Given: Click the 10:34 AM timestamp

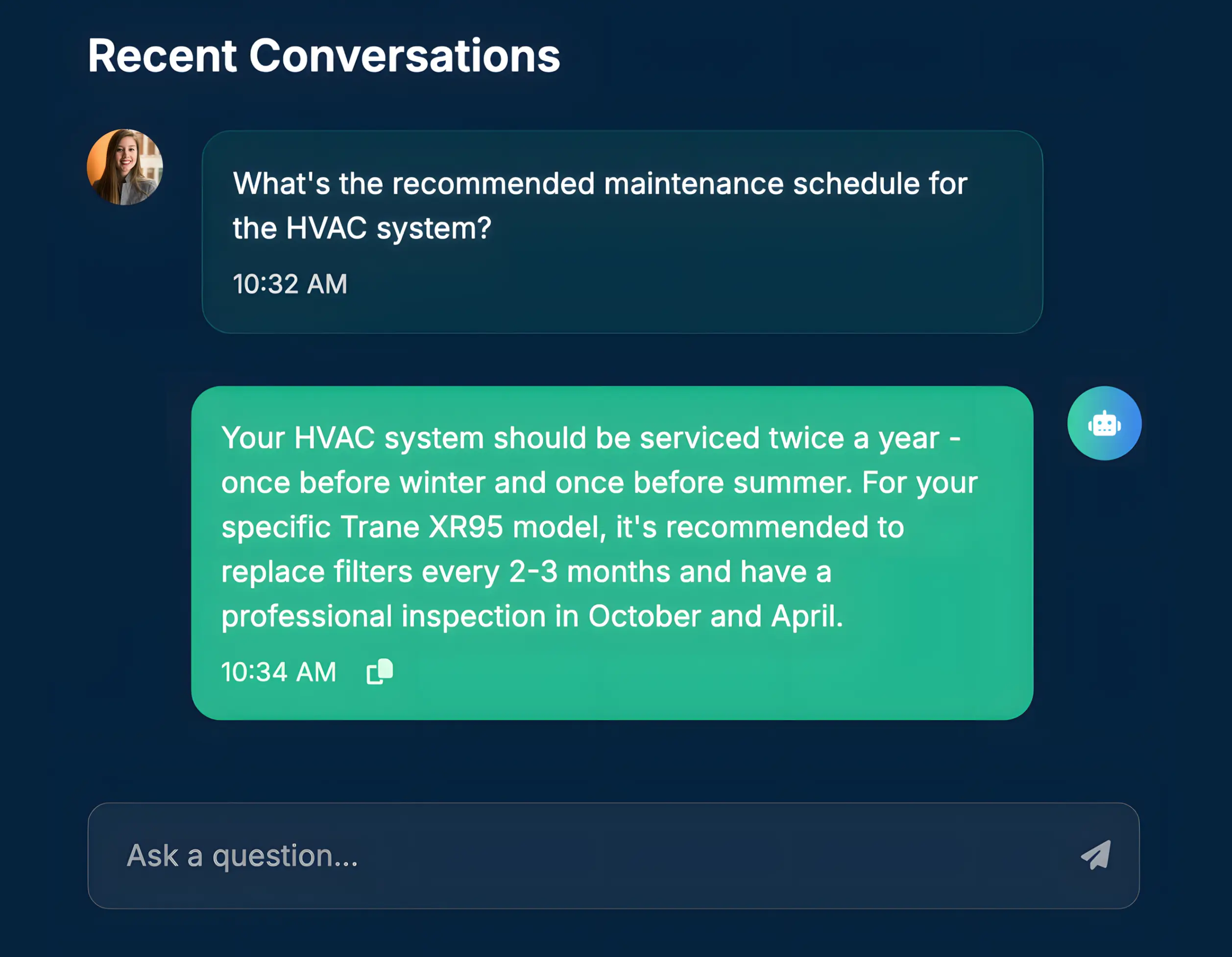Looking at the screenshot, I should (x=279, y=672).
